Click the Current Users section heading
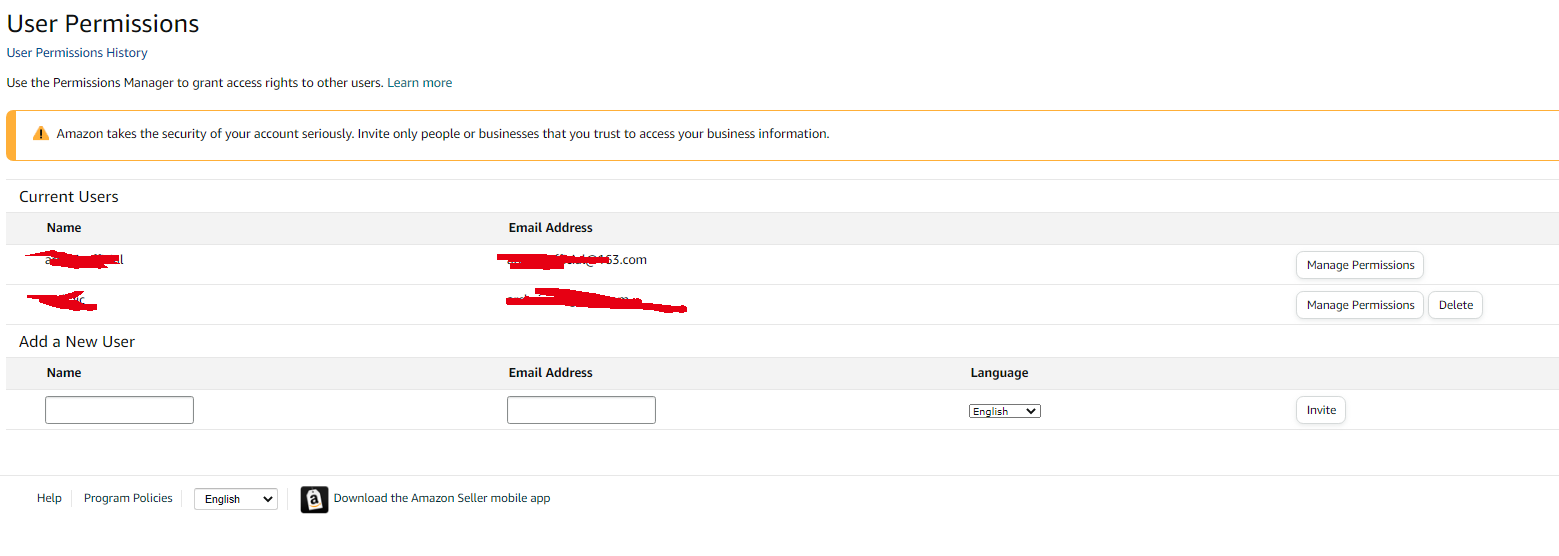This screenshot has width=1559, height=556. tap(69, 197)
